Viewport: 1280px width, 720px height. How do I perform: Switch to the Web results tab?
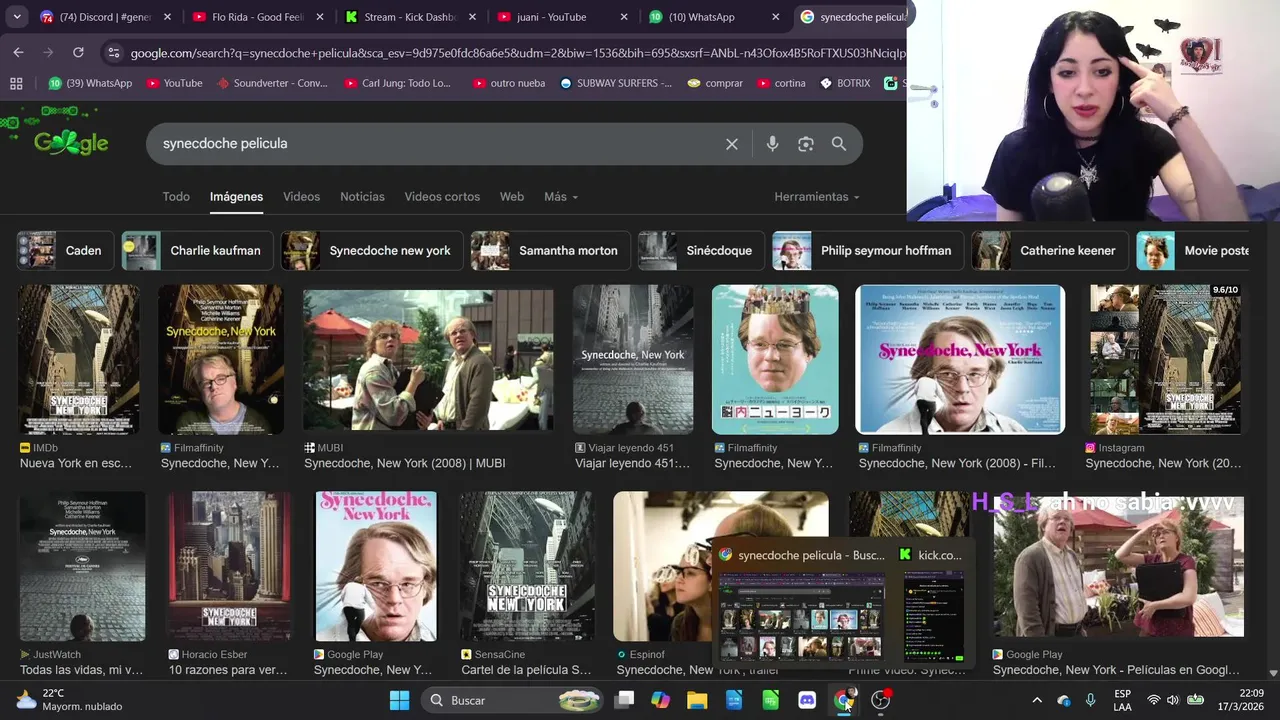pyautogui.click(x=512, y=197)
